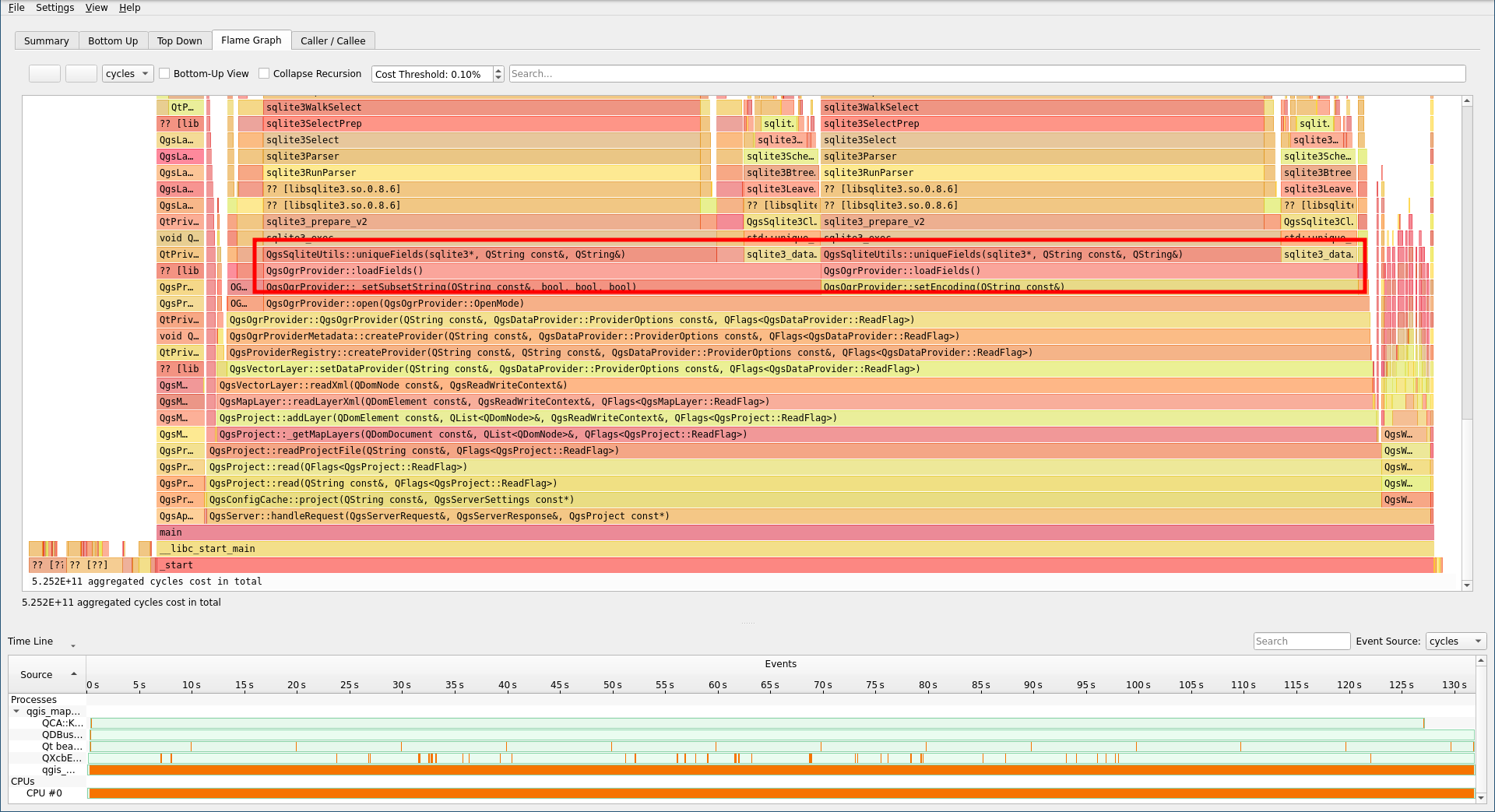This screenshot has height=812, width=1495.
Task: Toggle the Source column sort arrow
Action: click(74, 674)
